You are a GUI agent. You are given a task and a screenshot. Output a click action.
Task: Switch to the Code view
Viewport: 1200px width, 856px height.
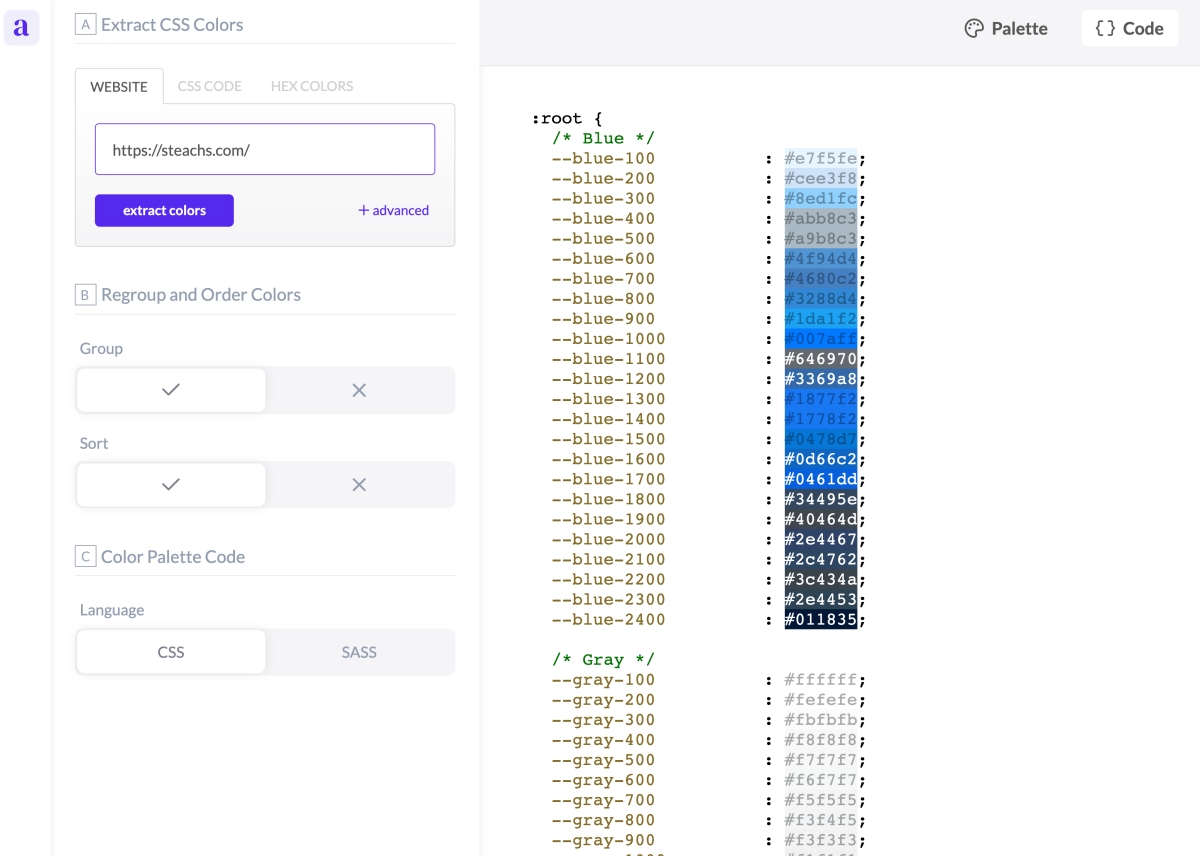tap(1129, 28)
